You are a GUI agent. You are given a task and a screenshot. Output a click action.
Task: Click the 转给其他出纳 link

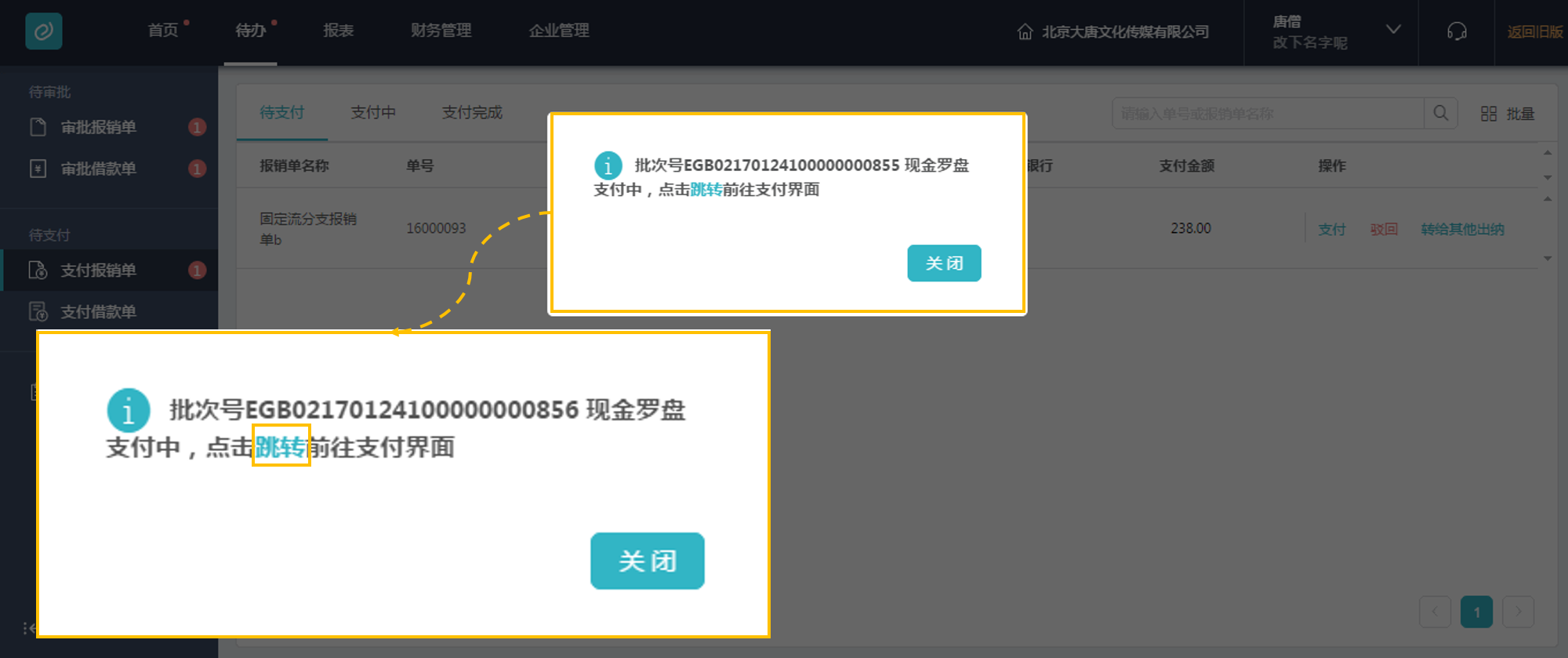click(x=1462, y=229)
